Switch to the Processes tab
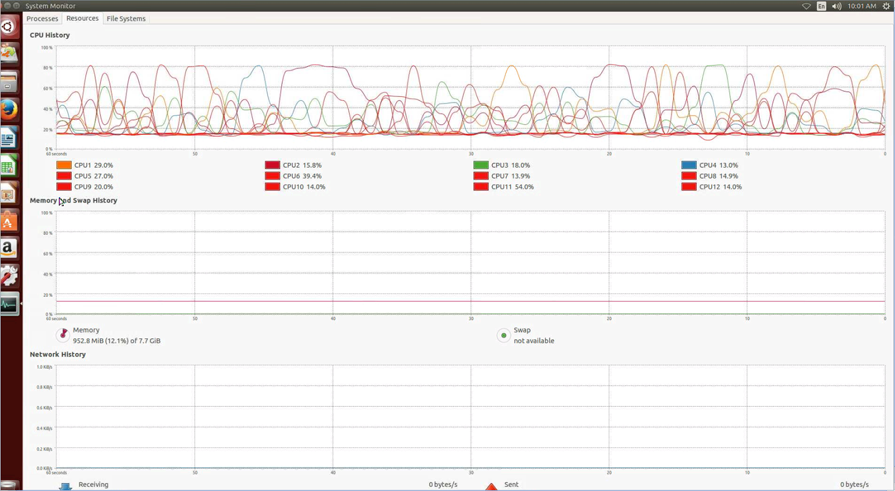 coord(42,19)
